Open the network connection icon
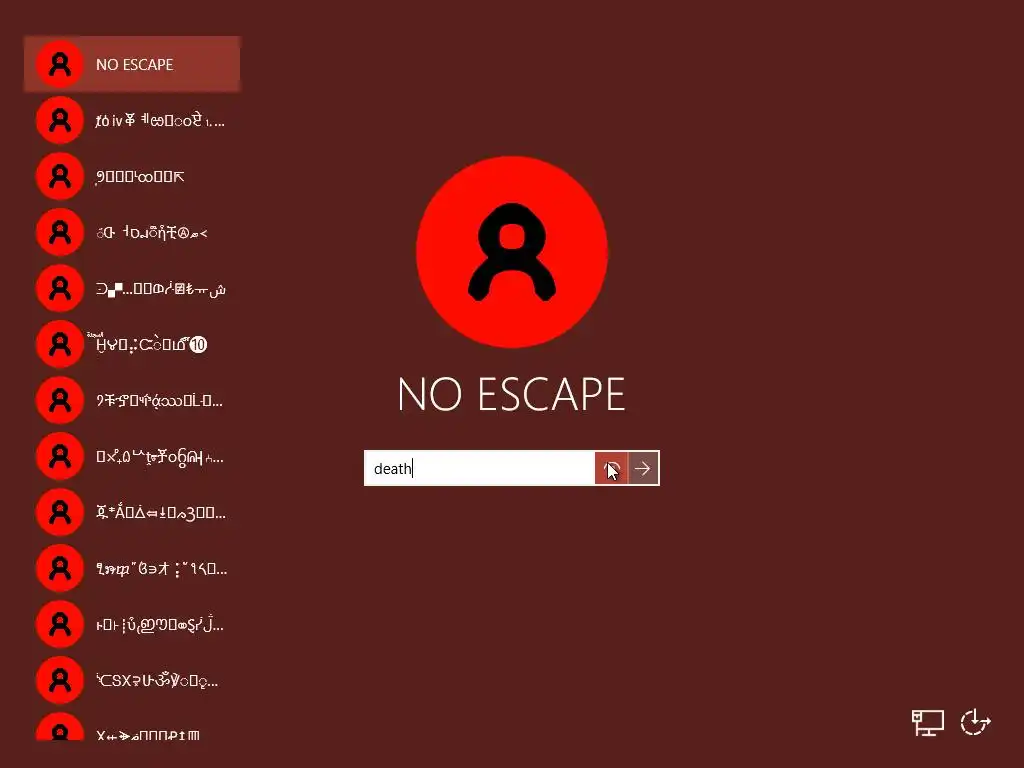This screenshot has width=1024, height=768. [x=927, y=723]
